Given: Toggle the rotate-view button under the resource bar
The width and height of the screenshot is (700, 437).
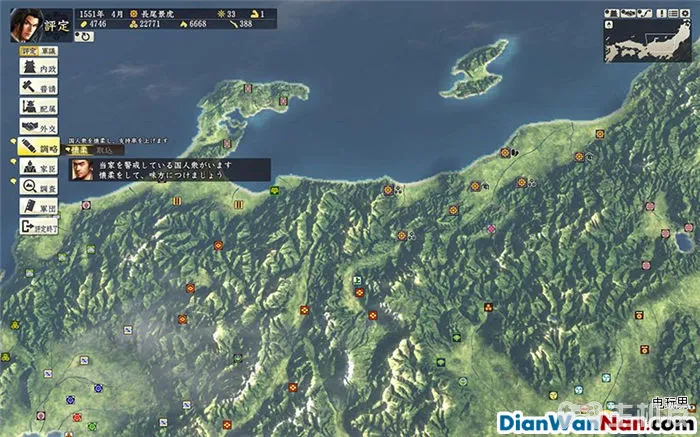Looking at the screenshot, I should click(84, 36).
